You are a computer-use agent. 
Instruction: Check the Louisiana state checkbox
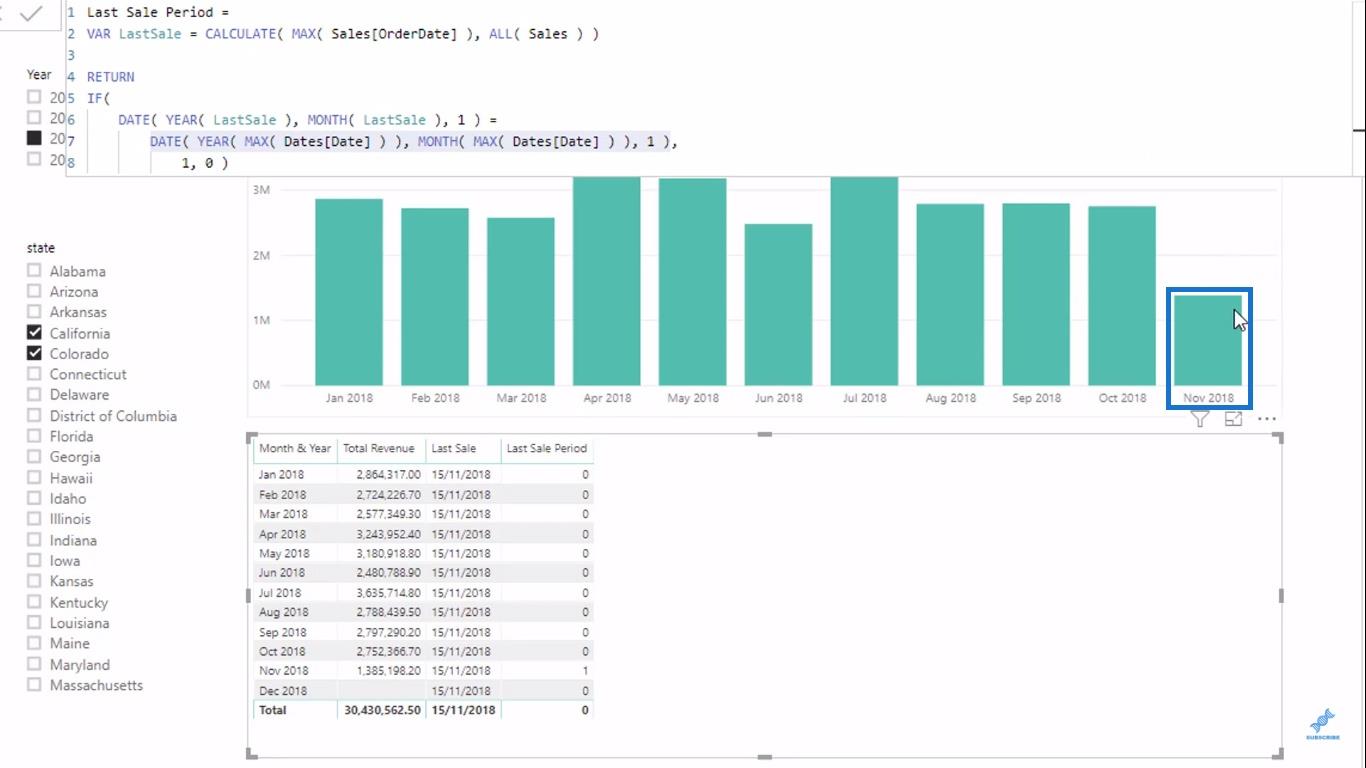[x=35, y=622]
